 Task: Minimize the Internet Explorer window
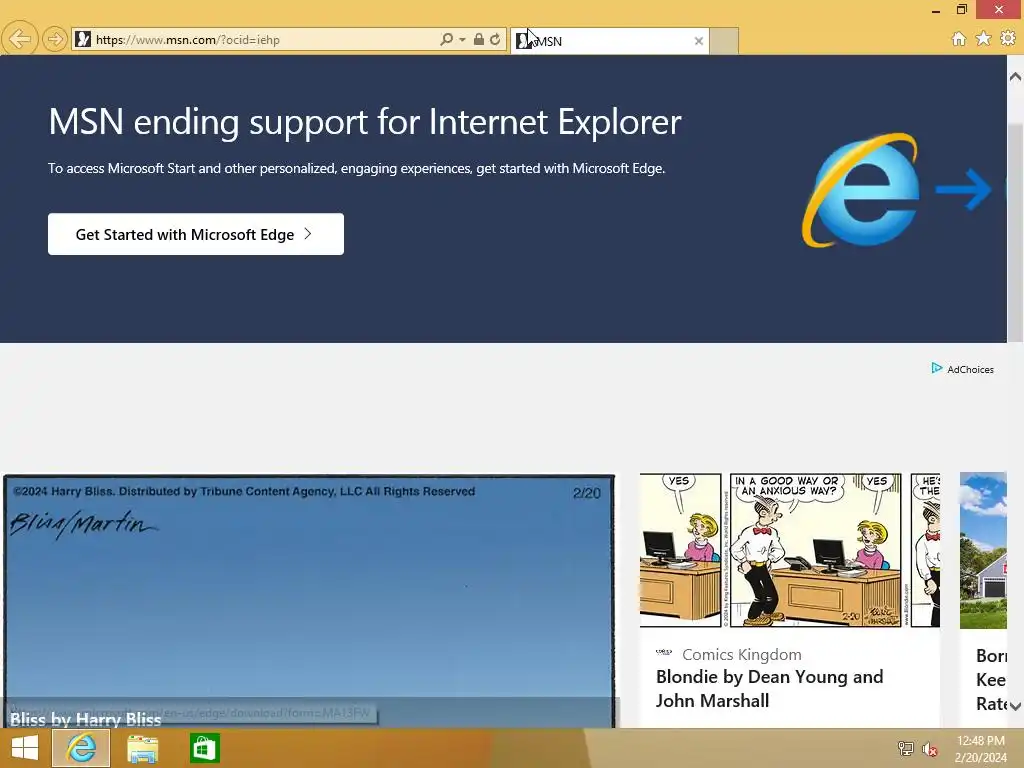point(936,10)
